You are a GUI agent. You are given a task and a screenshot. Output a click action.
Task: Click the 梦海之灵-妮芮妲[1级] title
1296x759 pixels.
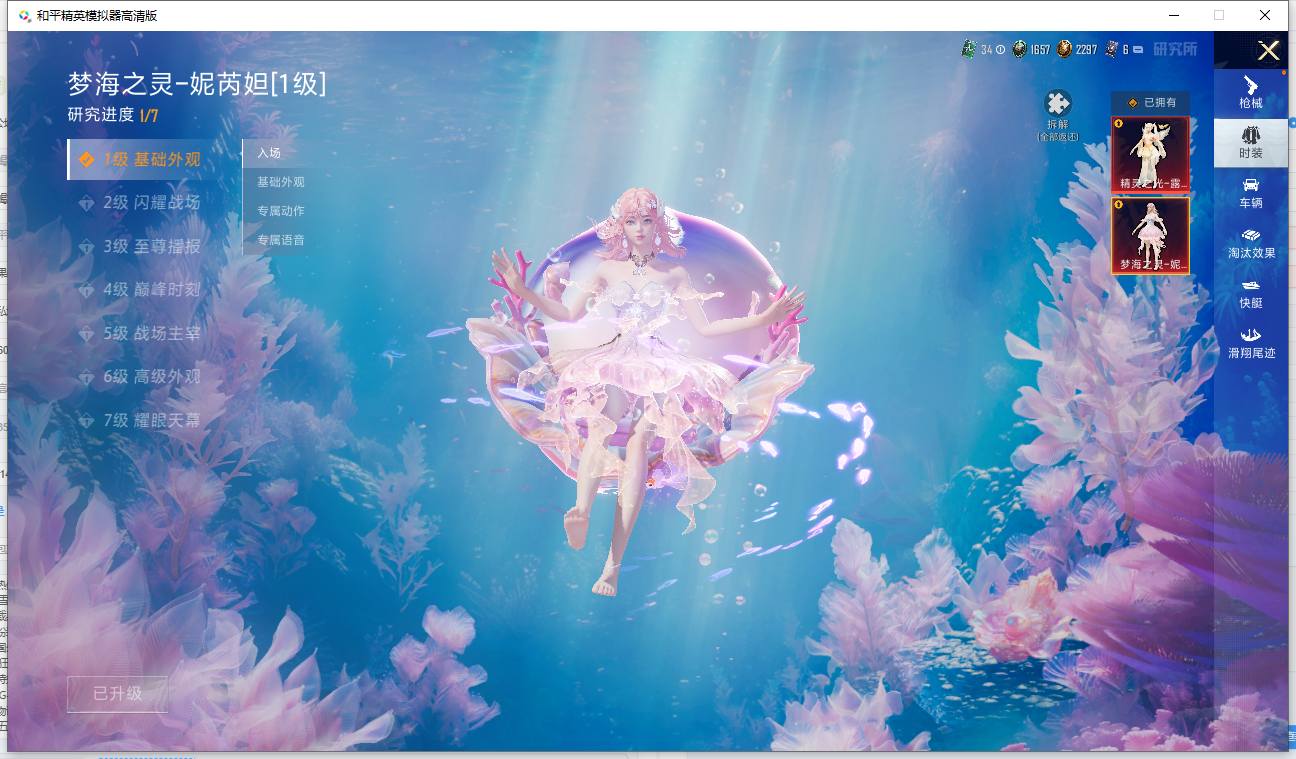point(197,84)
